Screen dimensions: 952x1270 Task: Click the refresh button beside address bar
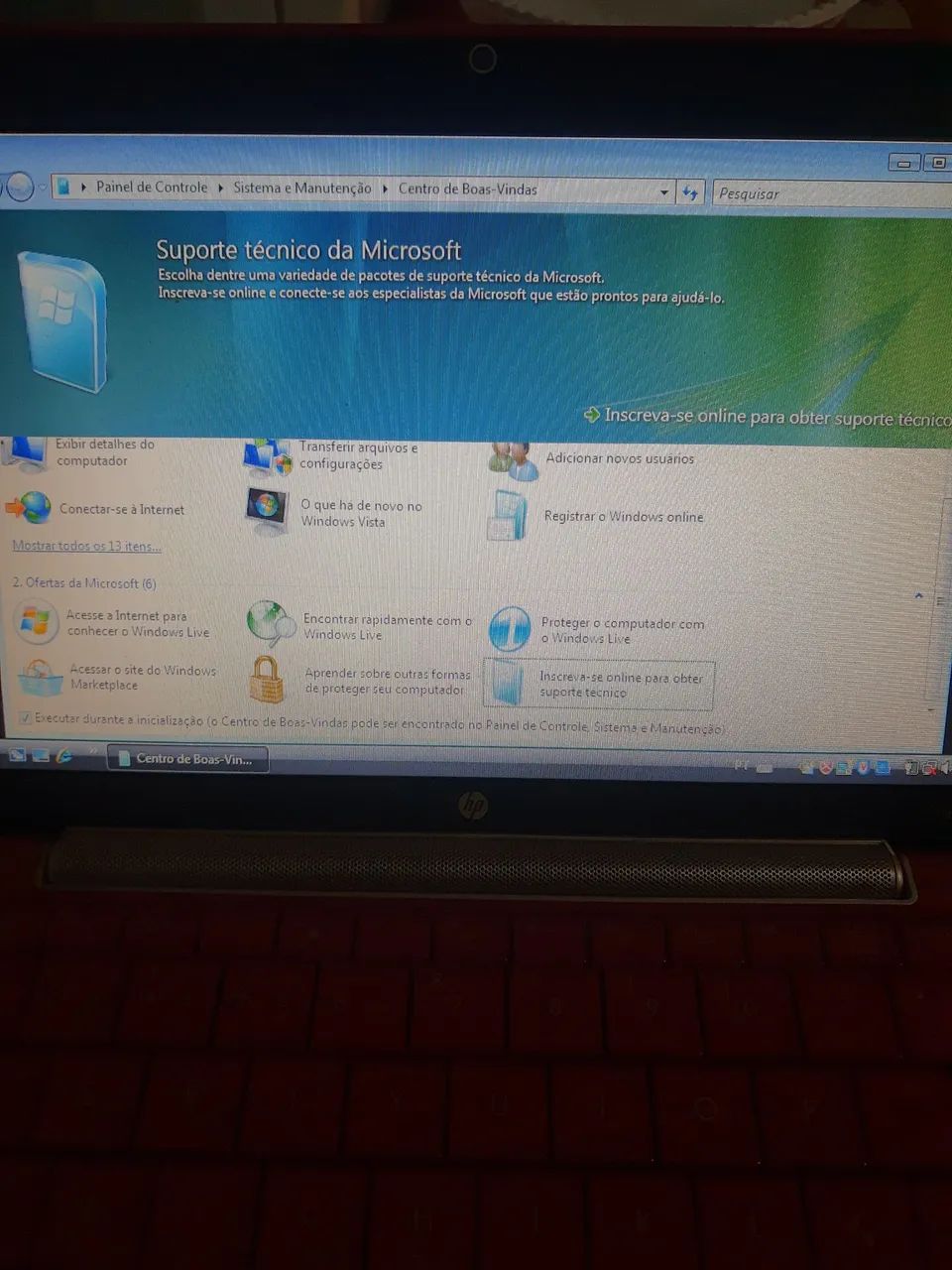click(690, 192)
